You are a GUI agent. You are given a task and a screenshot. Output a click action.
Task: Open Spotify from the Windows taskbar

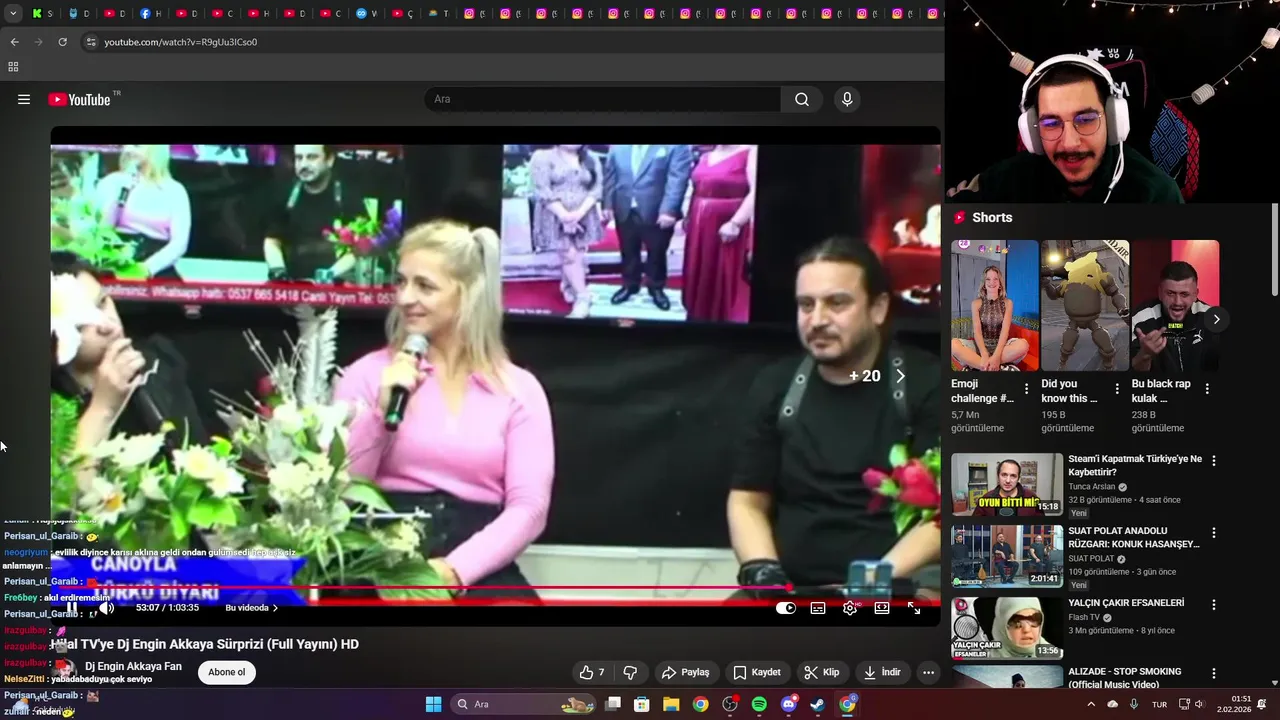759,704
